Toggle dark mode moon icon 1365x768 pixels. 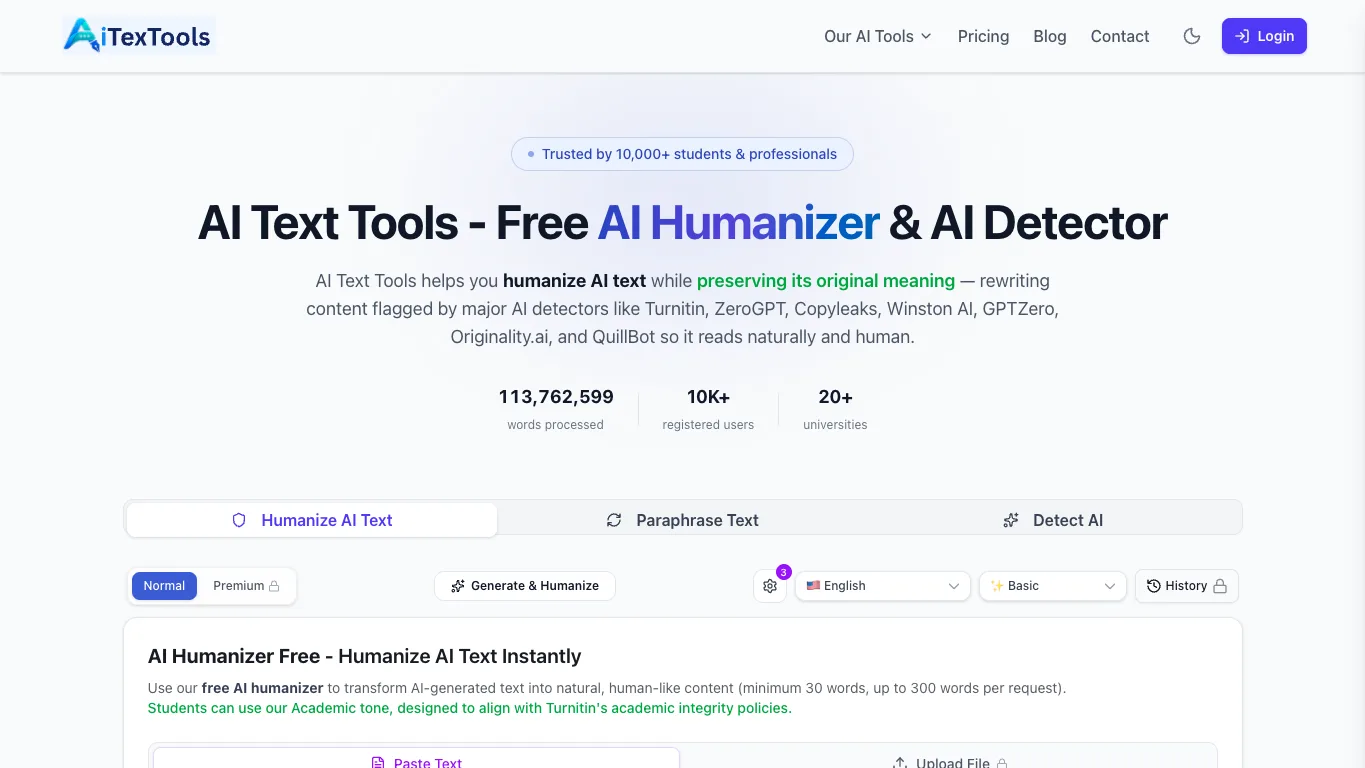click(1192, 36)
